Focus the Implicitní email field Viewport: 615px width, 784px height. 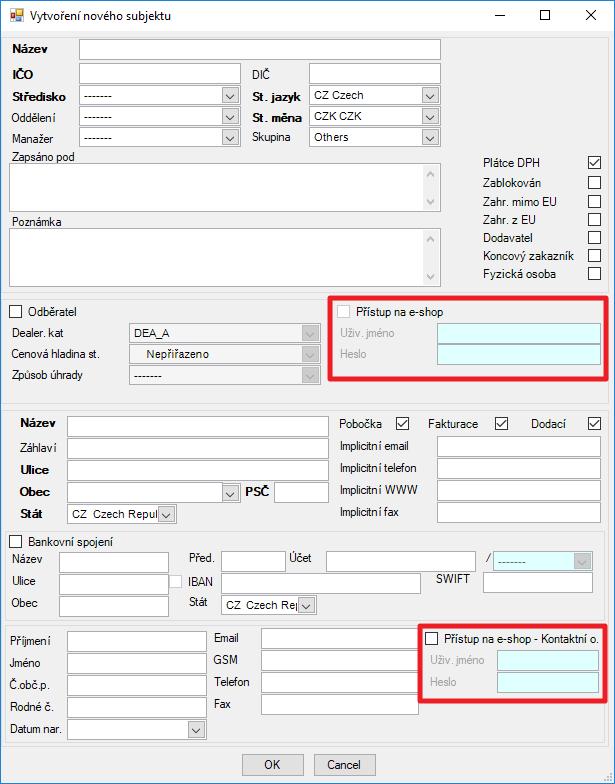[519, 446]
